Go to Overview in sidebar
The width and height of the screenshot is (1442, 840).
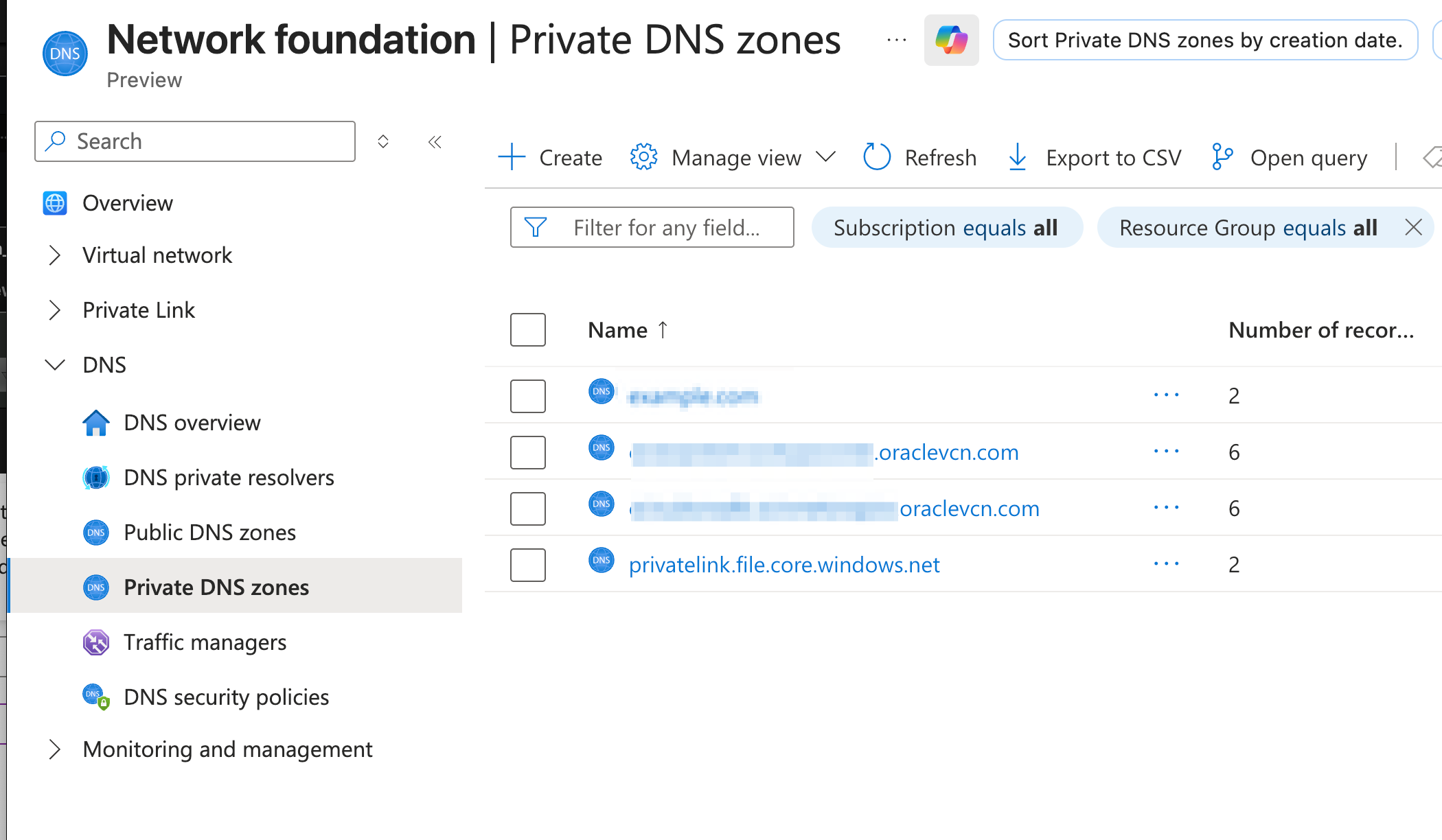click(128, 203)
